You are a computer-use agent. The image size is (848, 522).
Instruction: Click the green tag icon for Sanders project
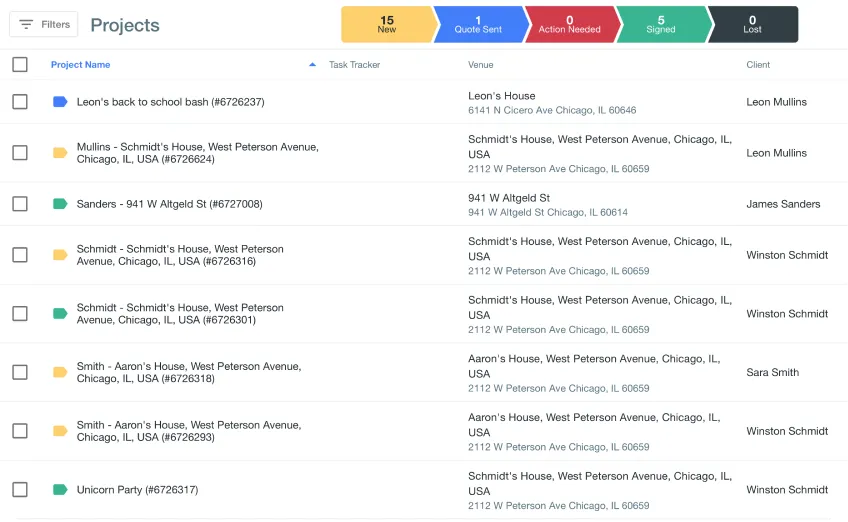(60, 204)
